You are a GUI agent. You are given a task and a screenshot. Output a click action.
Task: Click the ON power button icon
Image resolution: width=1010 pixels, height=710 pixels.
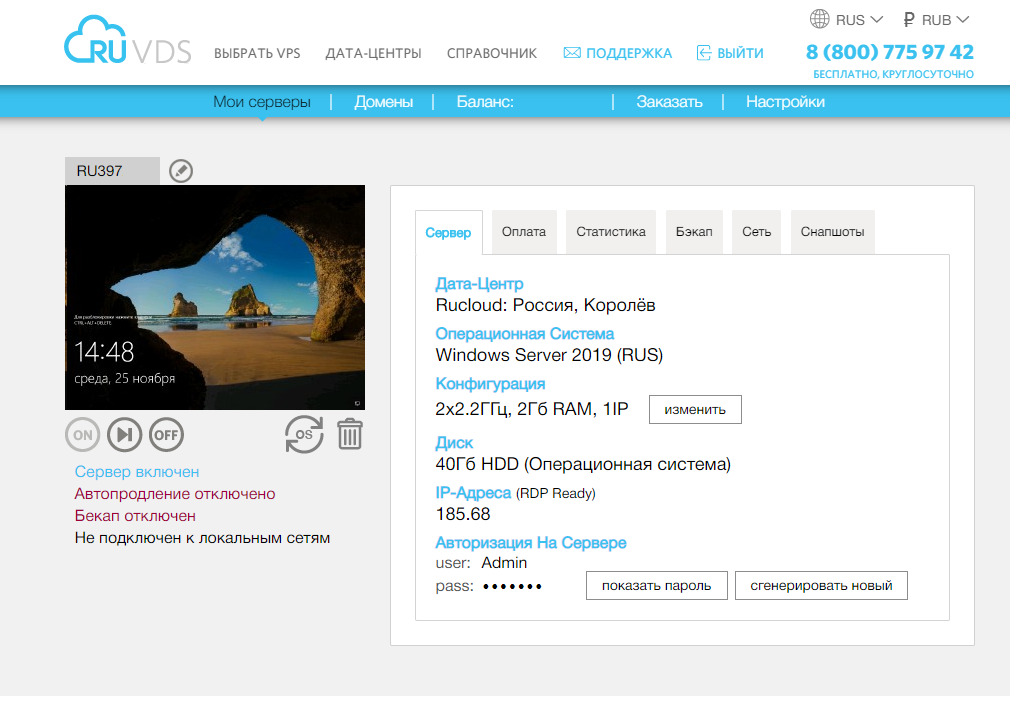82,435
